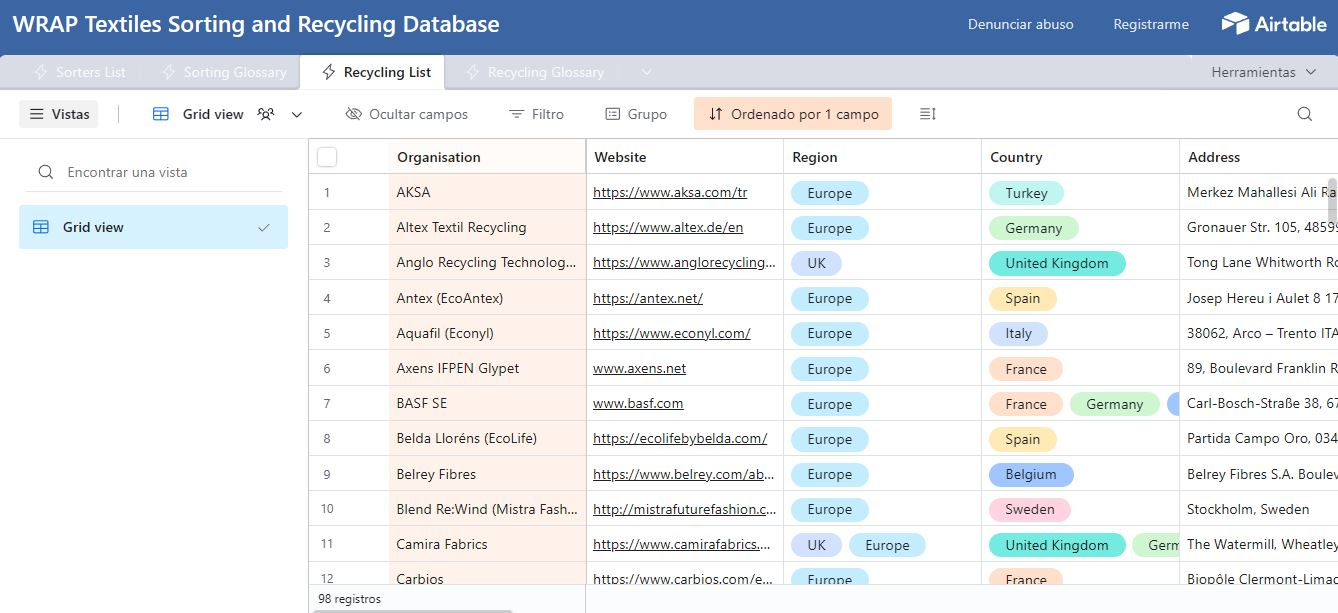This screenshot has width=1338, height=613.
Task: Open Ocultar campos hide-fields option
Action: 406,114
